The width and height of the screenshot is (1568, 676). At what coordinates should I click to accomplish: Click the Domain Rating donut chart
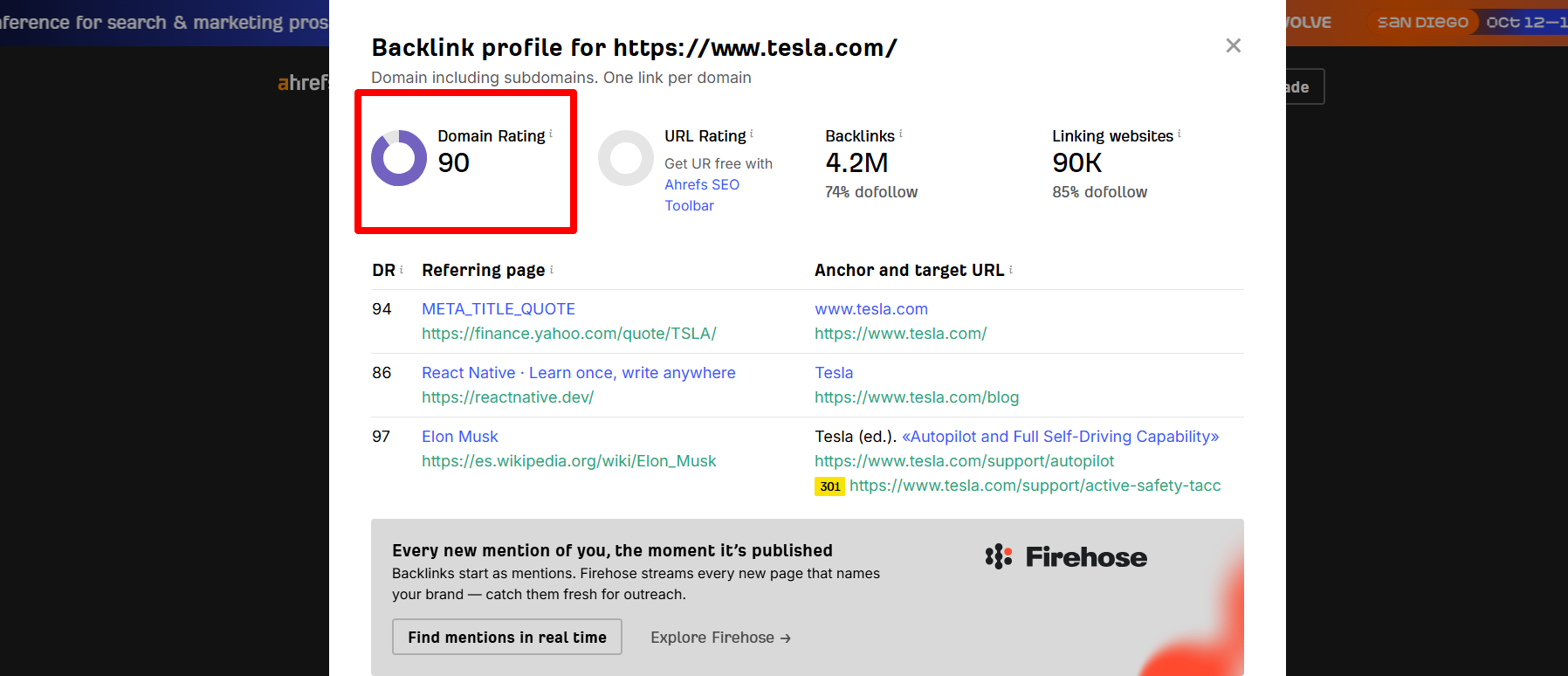click(x=399, y=158)
